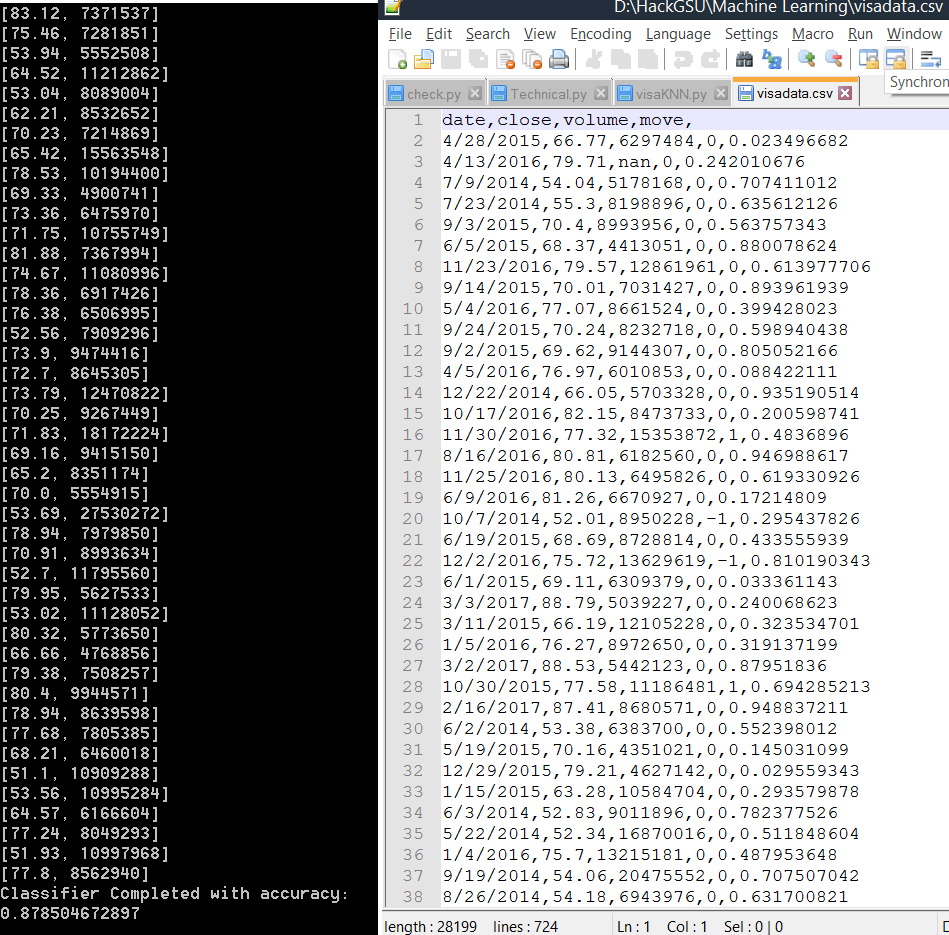Viewport: 949px width, 935px height.
Task: Open the Window menu
Action: [x=914, y=34]
